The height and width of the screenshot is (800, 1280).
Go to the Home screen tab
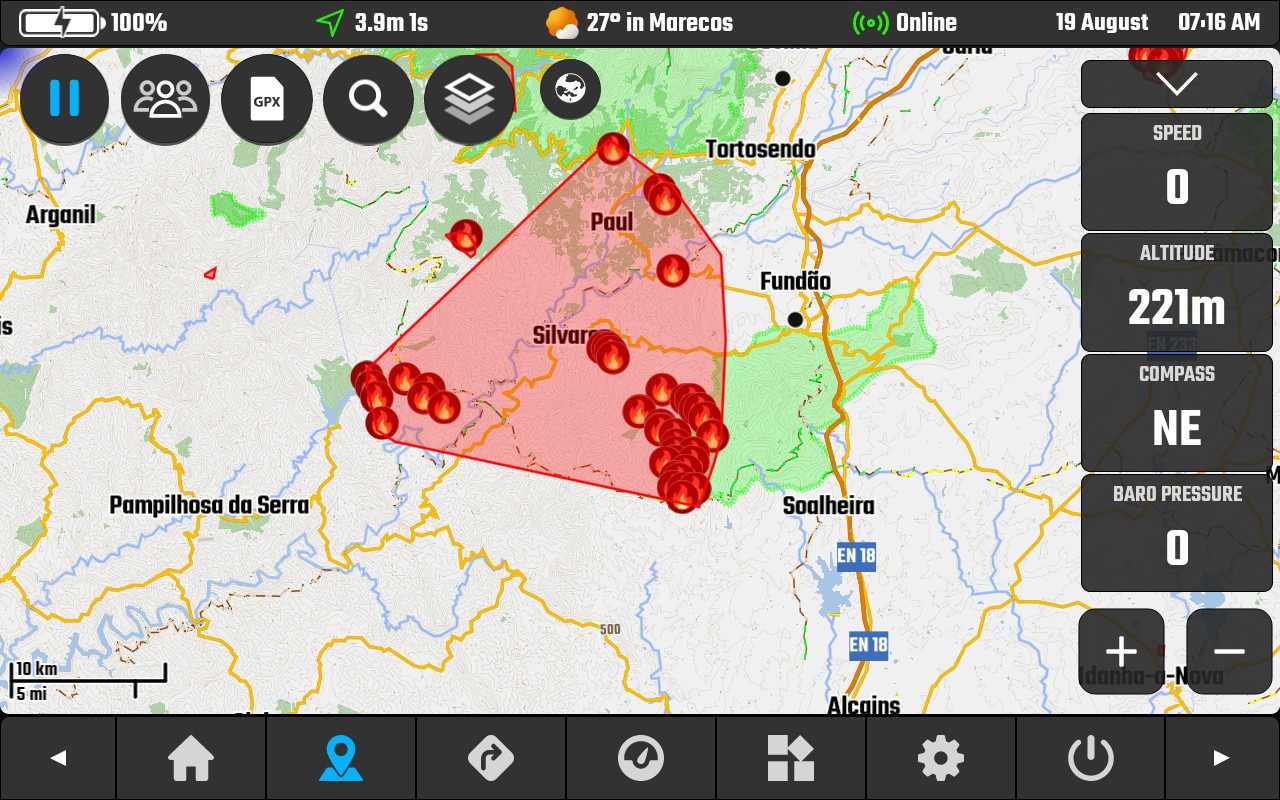tap(191, 758)
